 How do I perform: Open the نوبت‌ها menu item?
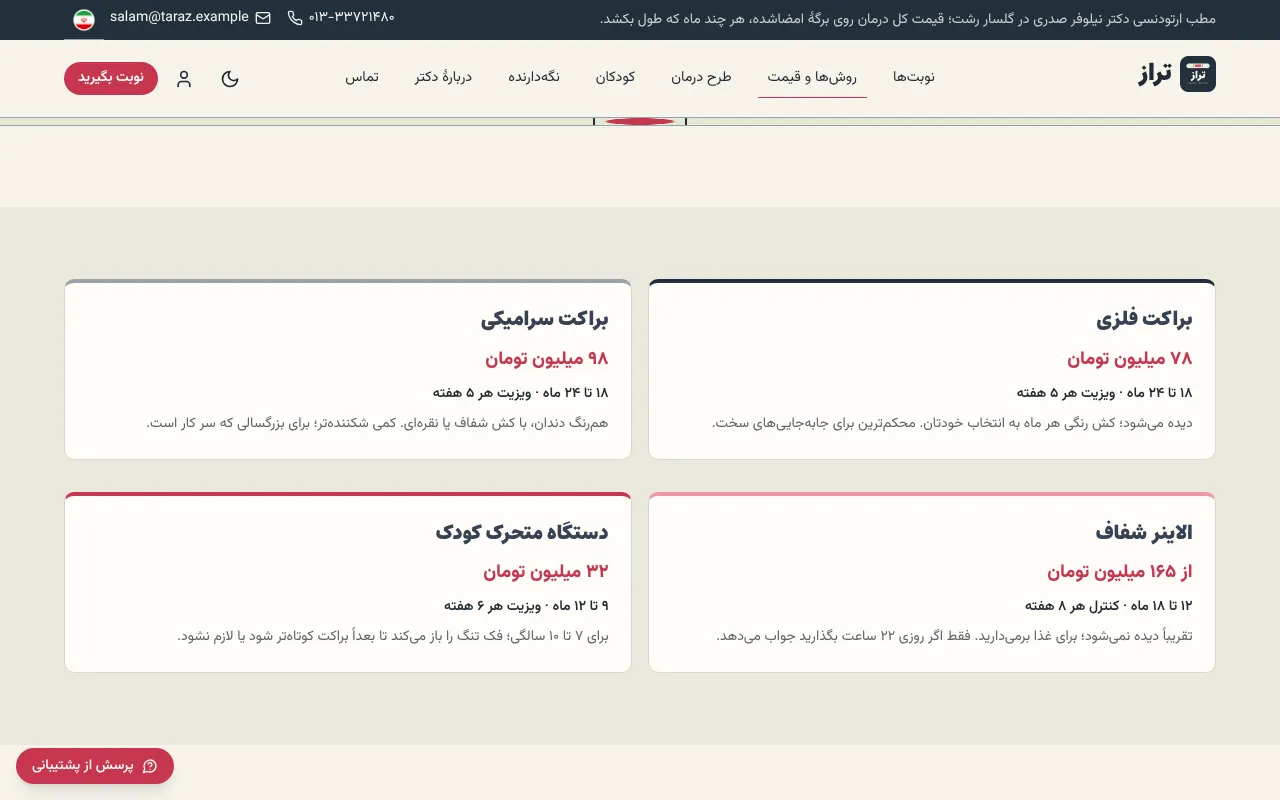[x=914, y=78]
